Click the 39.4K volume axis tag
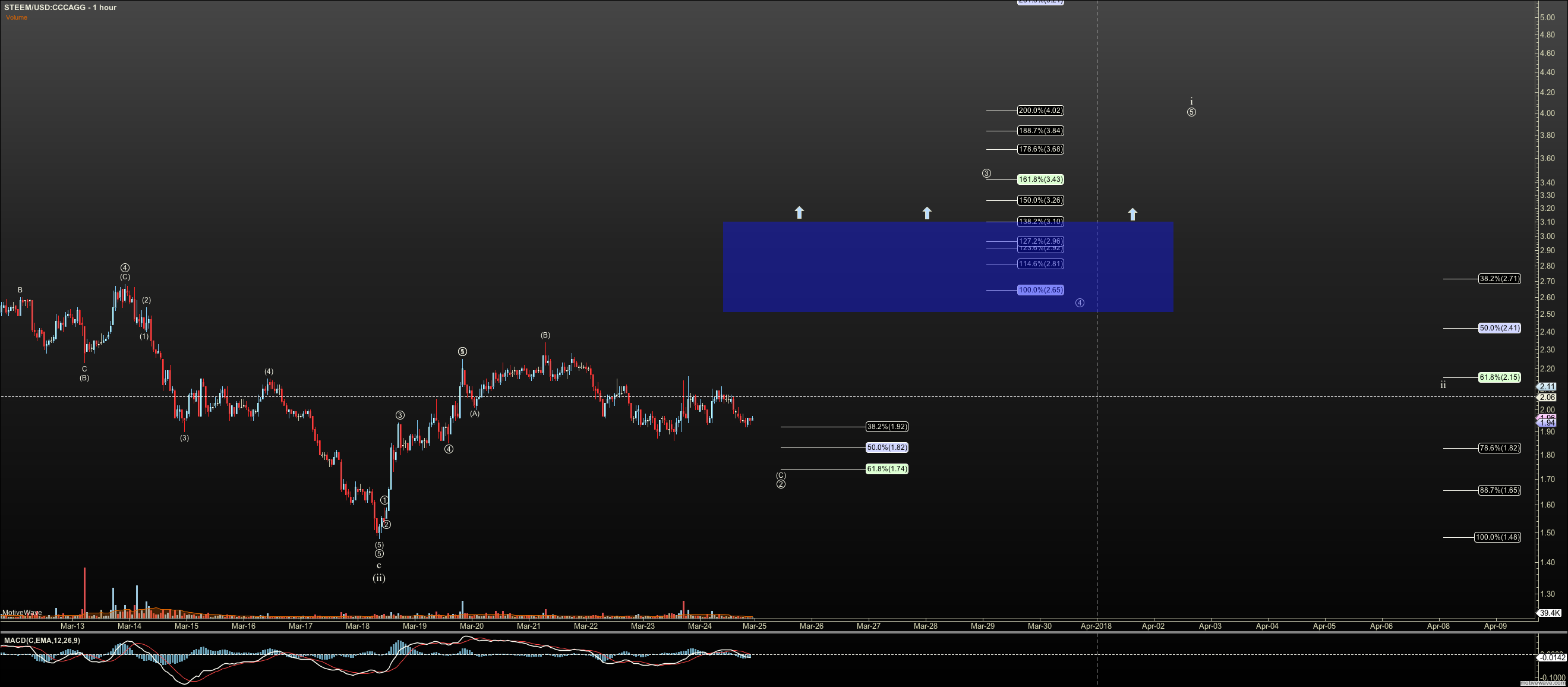Viewport: 1568px width, 687px height. (x=1549, y=613)
